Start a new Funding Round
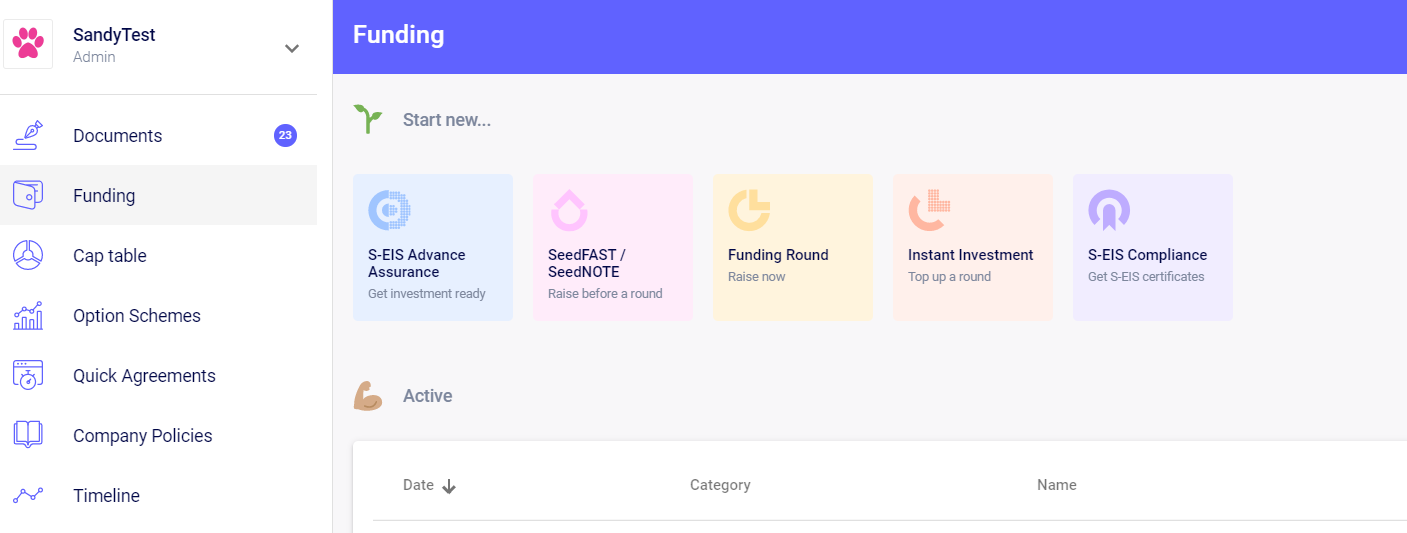 pos(793,248)
